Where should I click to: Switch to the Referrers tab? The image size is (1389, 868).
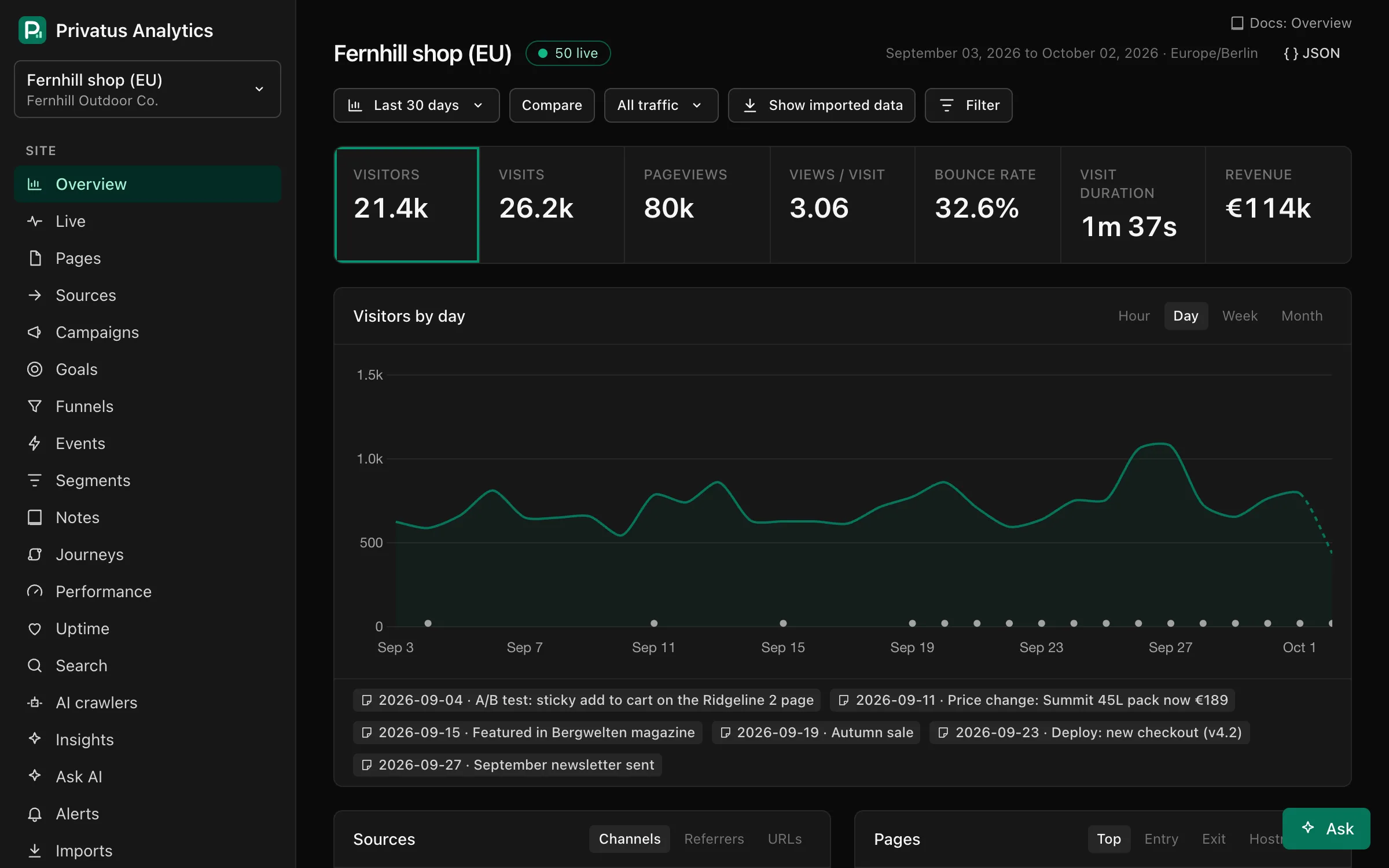click(714, 839)
